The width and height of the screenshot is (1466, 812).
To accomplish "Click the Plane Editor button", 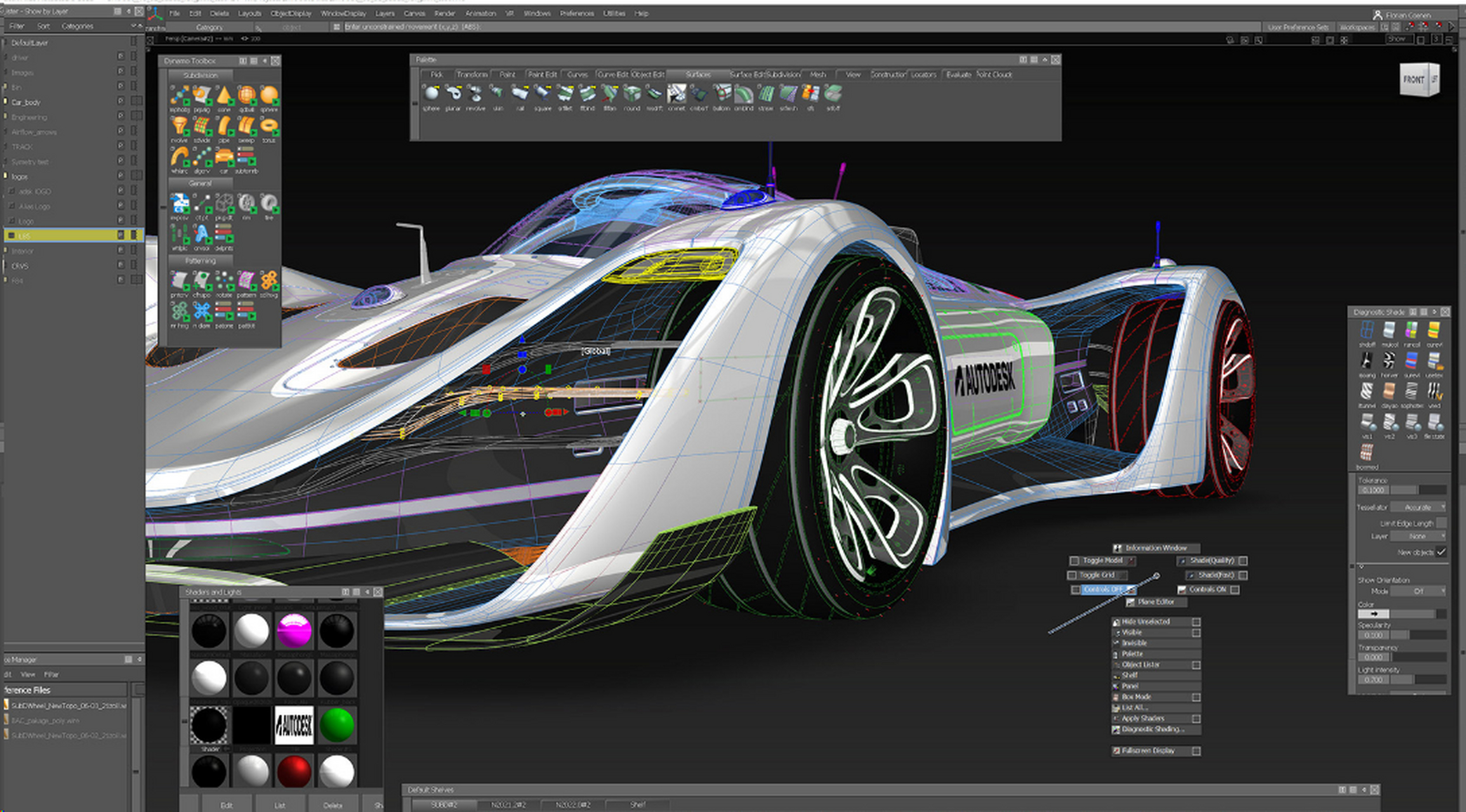I will click(1156, 602).
